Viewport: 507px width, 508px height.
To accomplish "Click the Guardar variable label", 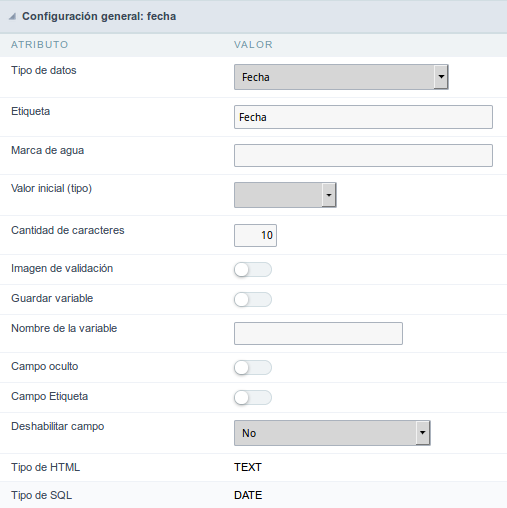I will click(x=52, y=298).
